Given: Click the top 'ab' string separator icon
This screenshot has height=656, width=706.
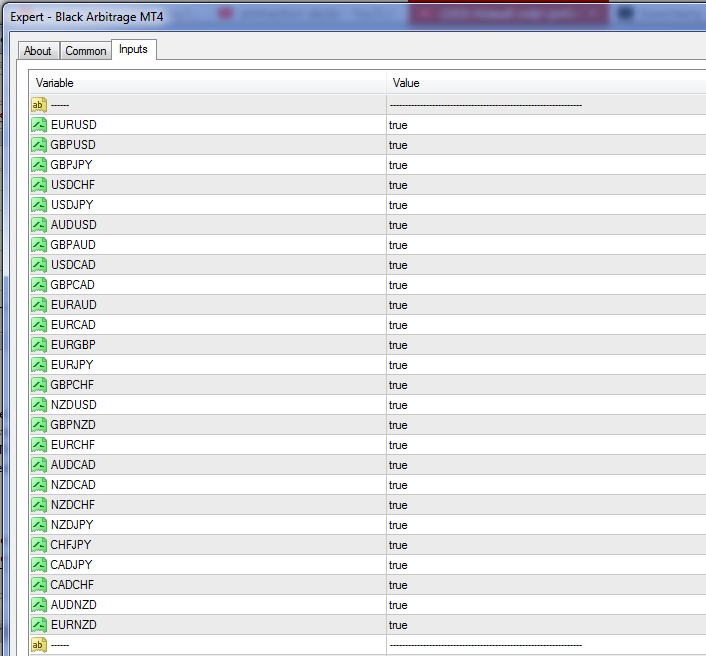Looking at the screenshot, I should tap(39, 105).
